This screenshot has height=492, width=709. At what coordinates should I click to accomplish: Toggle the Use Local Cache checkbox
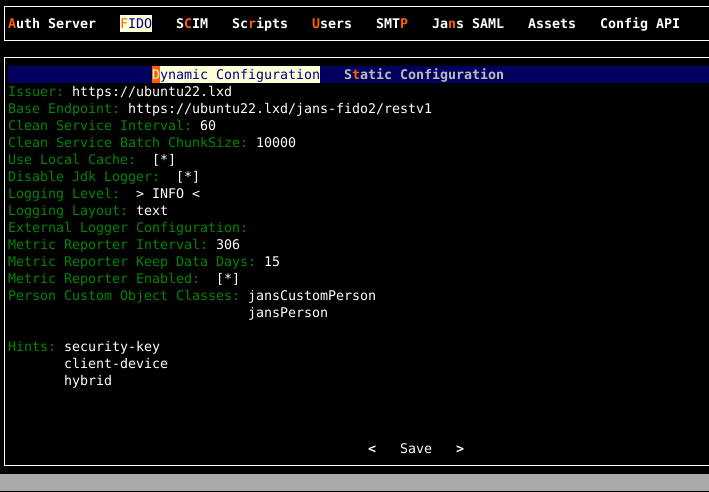coord(164,160)
